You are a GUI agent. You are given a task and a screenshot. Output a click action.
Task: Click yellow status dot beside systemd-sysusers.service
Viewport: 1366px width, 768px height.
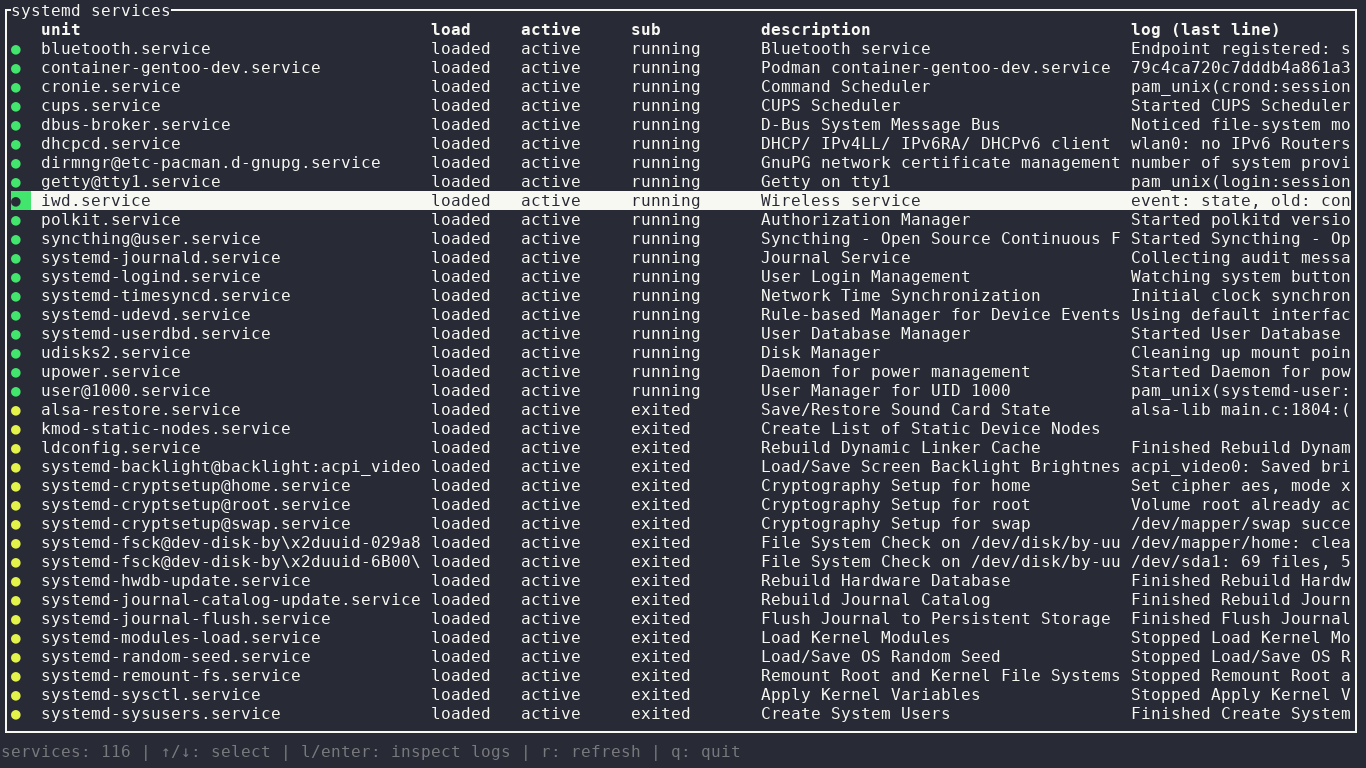point(16,714)
